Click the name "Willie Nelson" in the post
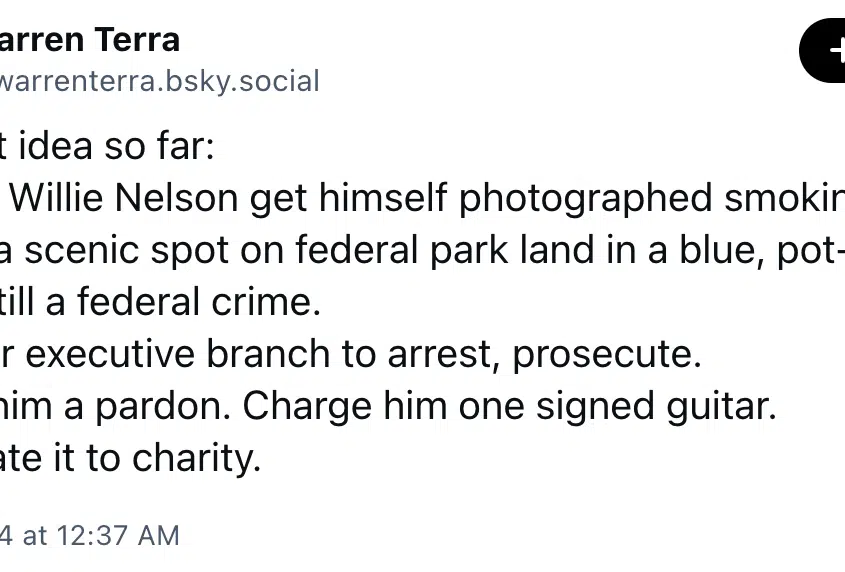 pos(124,198)
